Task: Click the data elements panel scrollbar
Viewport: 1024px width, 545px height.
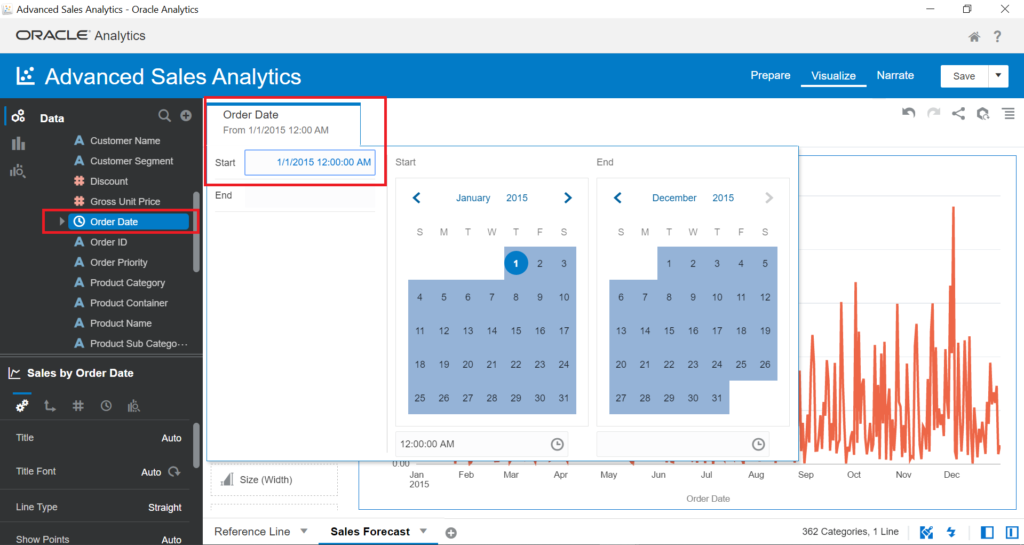Action: 196,232
